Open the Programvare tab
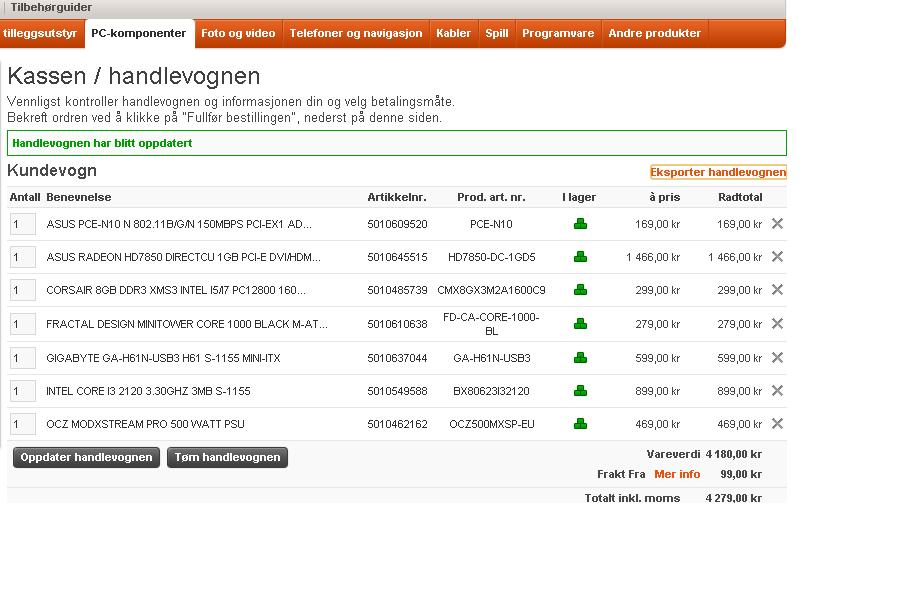This screenshot has height=591, width=924. (558, 34)
